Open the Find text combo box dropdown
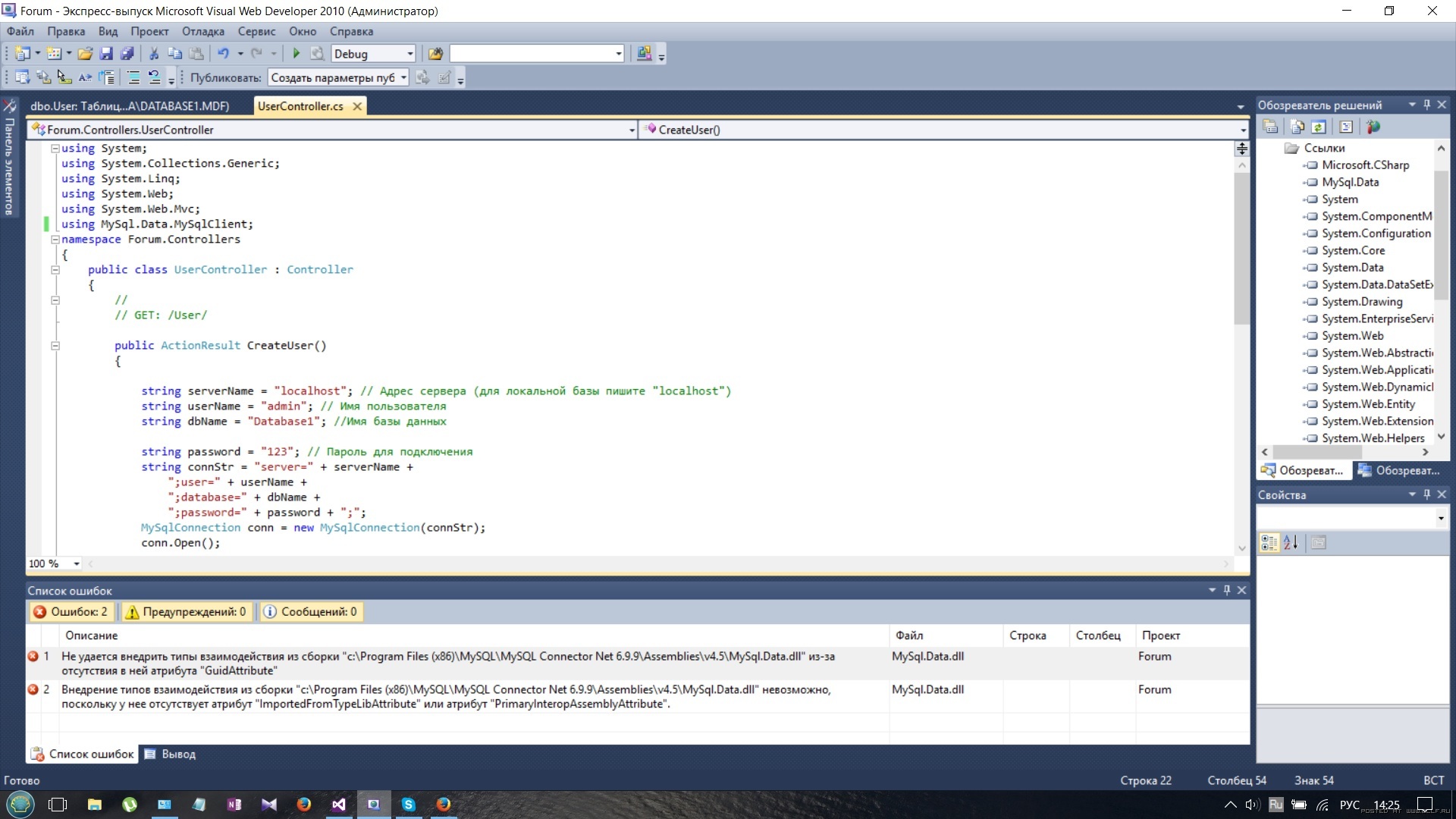The height and width of the screenshot is (819, 1456). (x=619, y=54)
